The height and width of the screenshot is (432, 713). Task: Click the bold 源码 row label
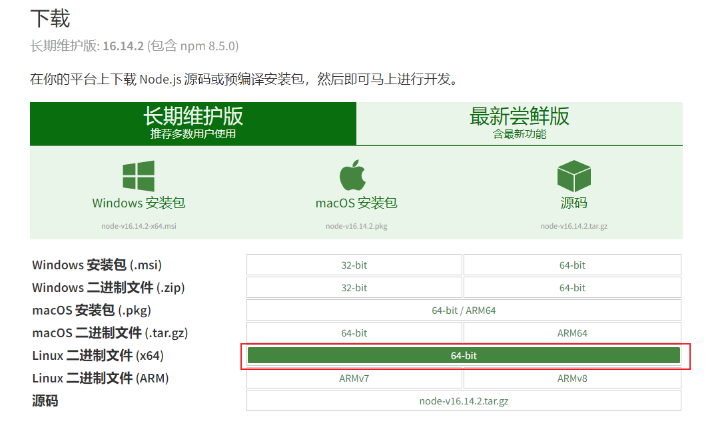45,401
